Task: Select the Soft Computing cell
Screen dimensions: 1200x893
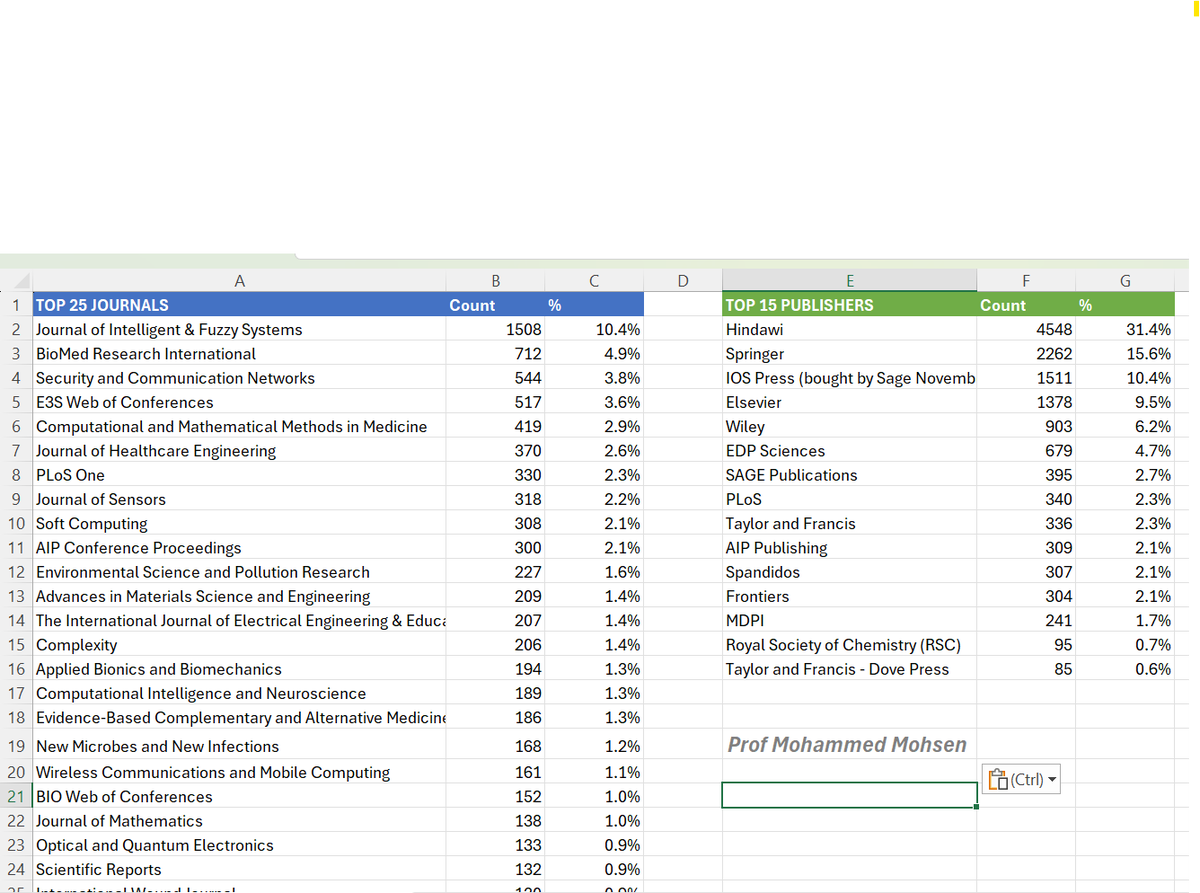Action: tap(239, 523)
